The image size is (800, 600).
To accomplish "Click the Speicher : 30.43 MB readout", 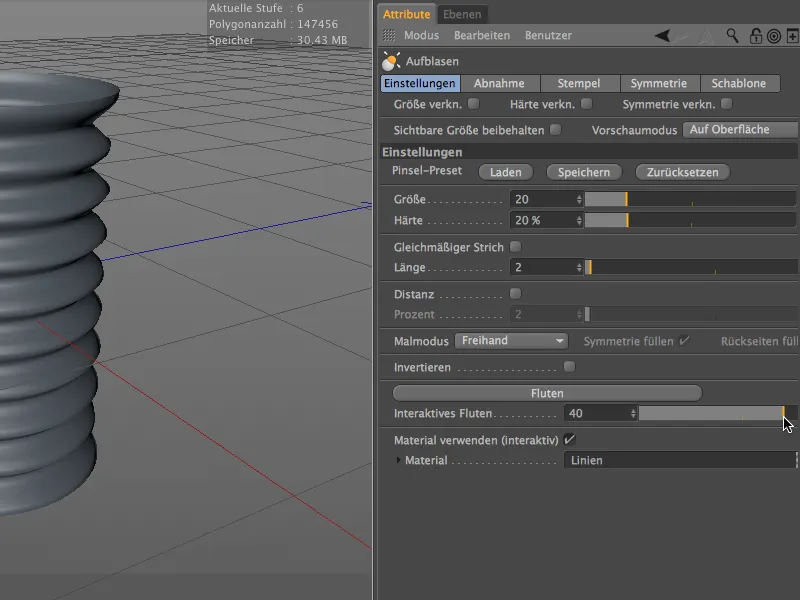I will coord(278,40).
